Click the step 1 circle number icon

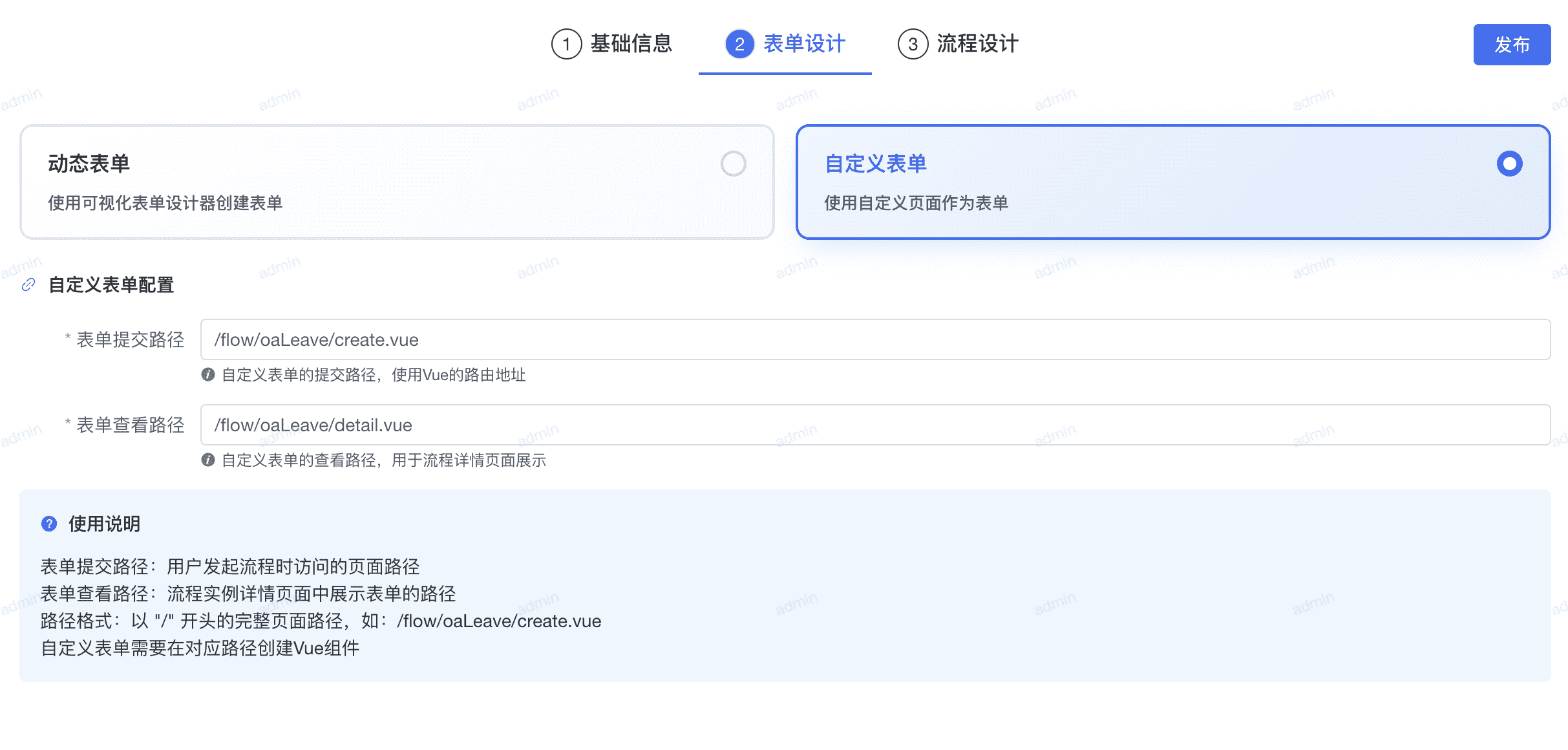pos(566,44)
